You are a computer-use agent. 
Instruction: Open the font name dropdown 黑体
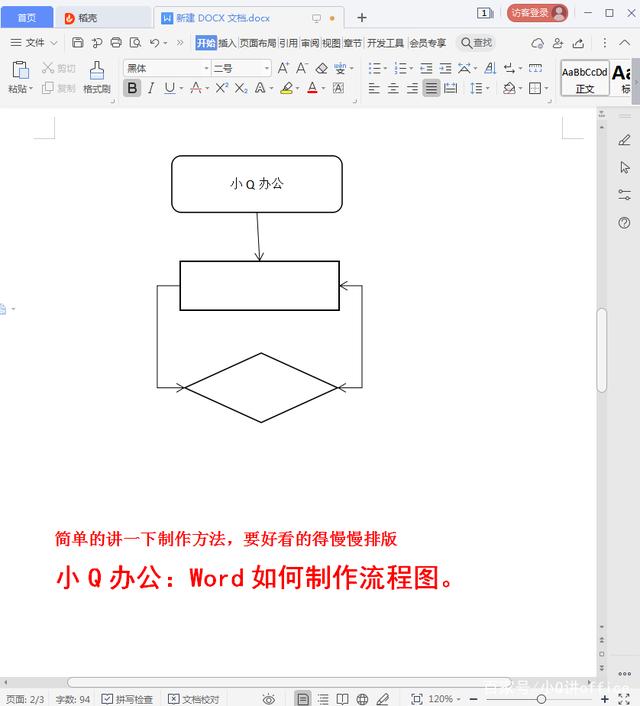(206, 68)
